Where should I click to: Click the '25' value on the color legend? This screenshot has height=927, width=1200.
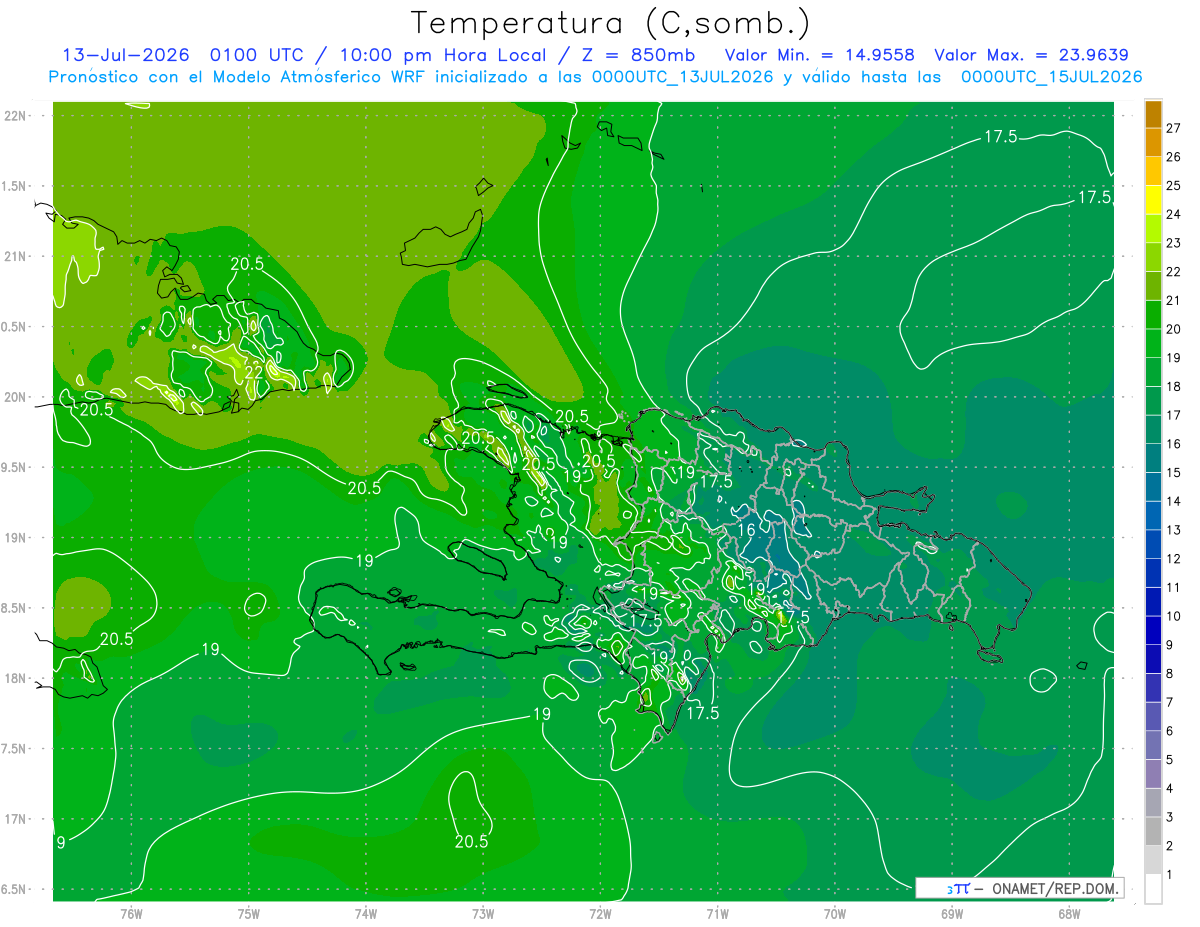pyautogui.click(x=1174, y=186)
